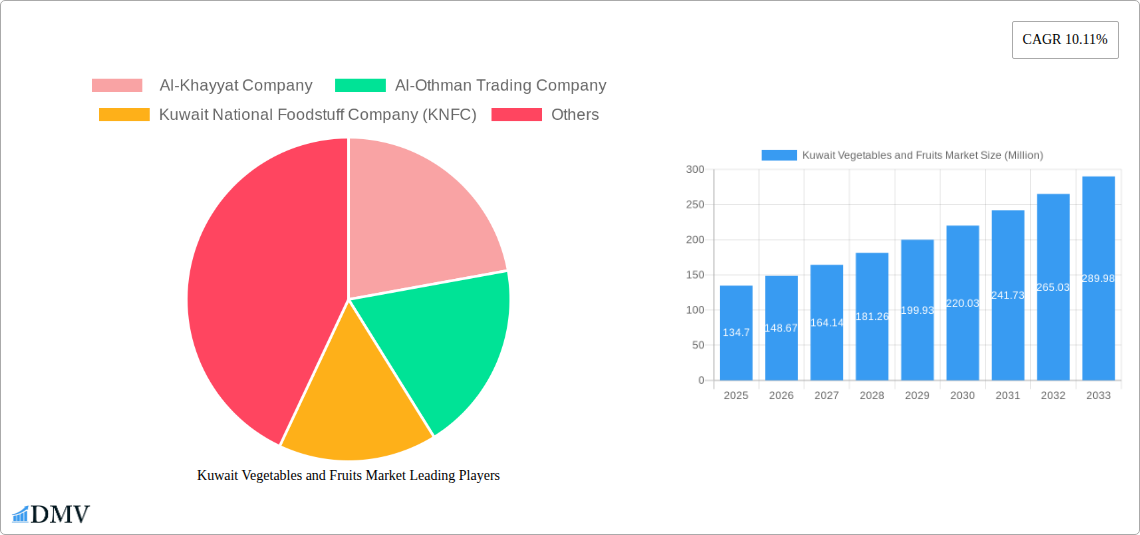The width and height of the screenshot is (1140, 535).
Task: Click the 2028 bar labeled 181.26
Action: coord(872,316)
